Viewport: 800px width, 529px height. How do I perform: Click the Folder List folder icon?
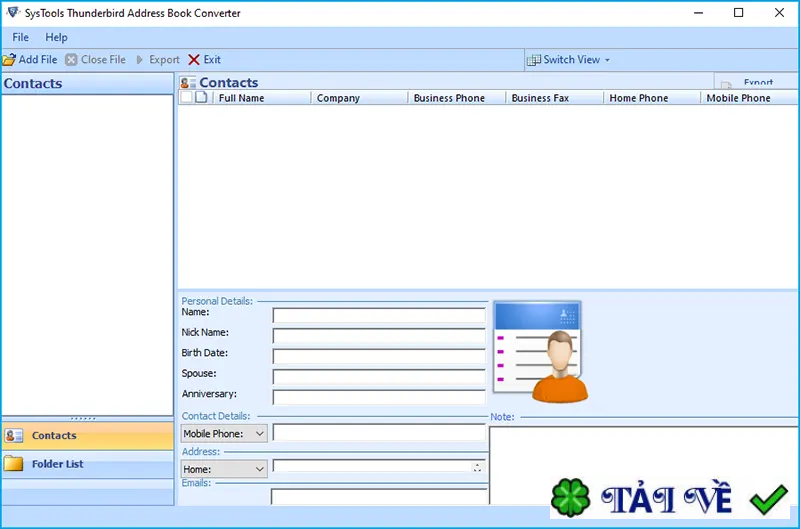[x=14, y=464]
